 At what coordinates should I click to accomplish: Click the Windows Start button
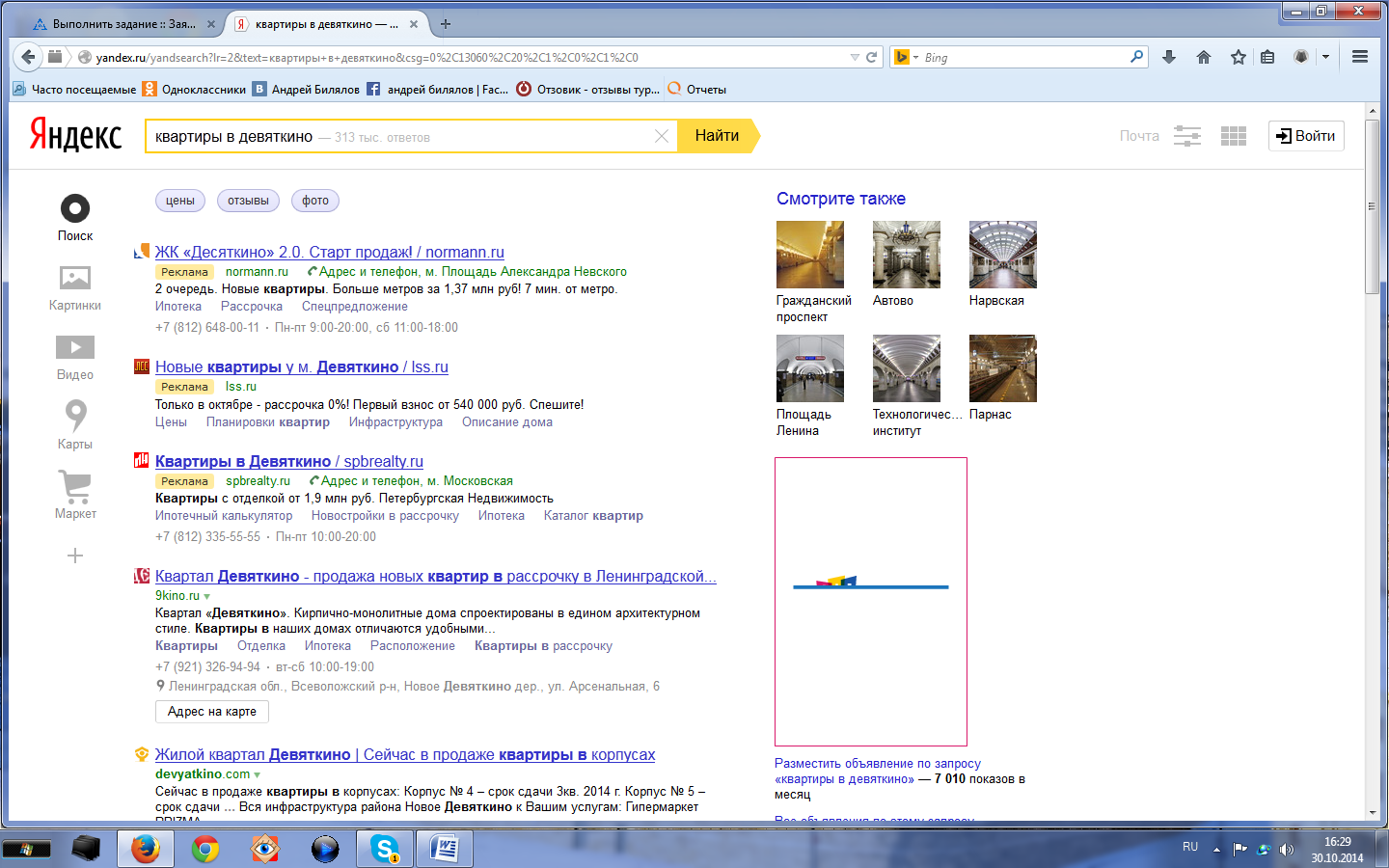click(26, 849)
